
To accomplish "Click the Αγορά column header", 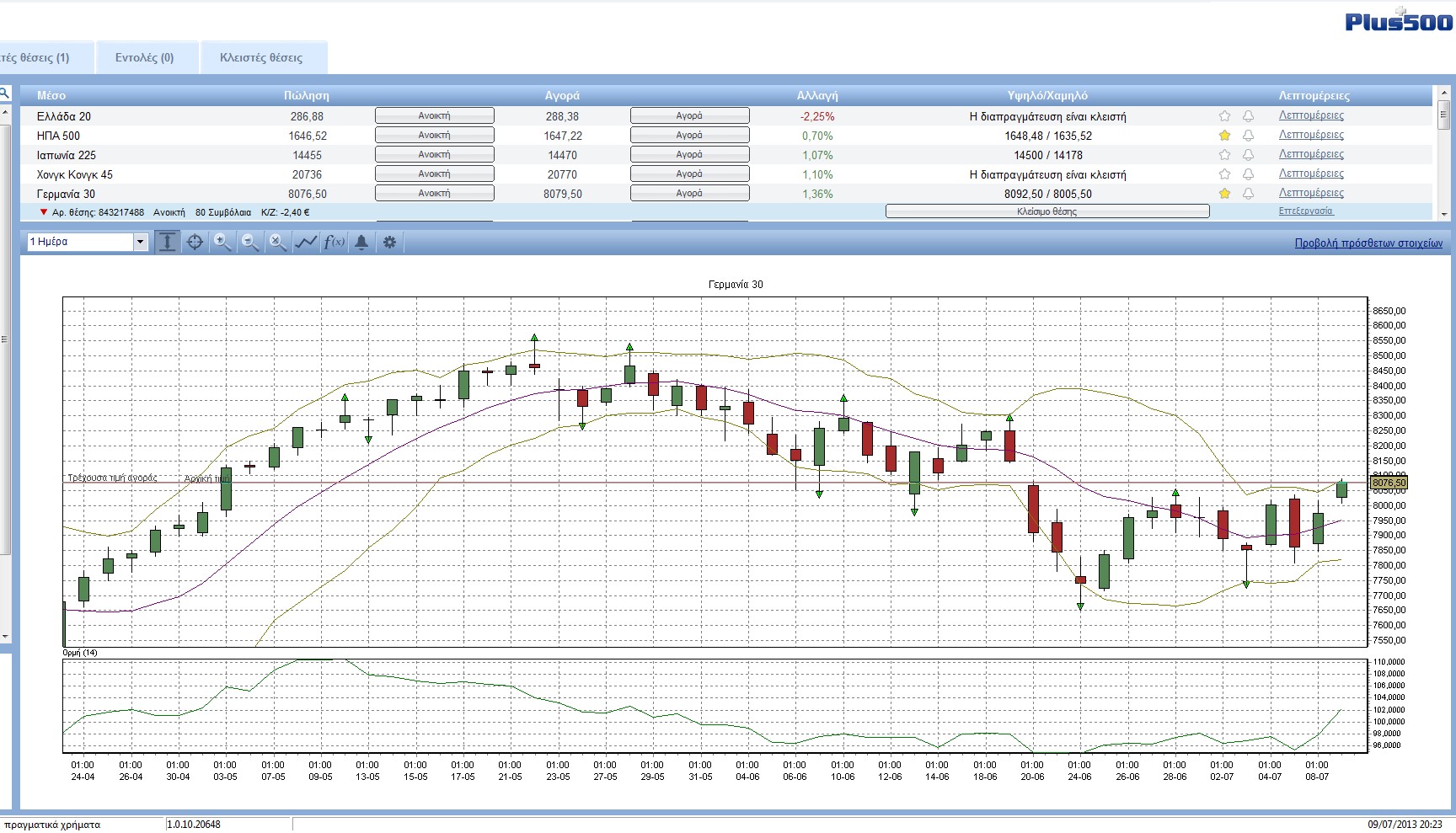I will [x=562, y=95].
